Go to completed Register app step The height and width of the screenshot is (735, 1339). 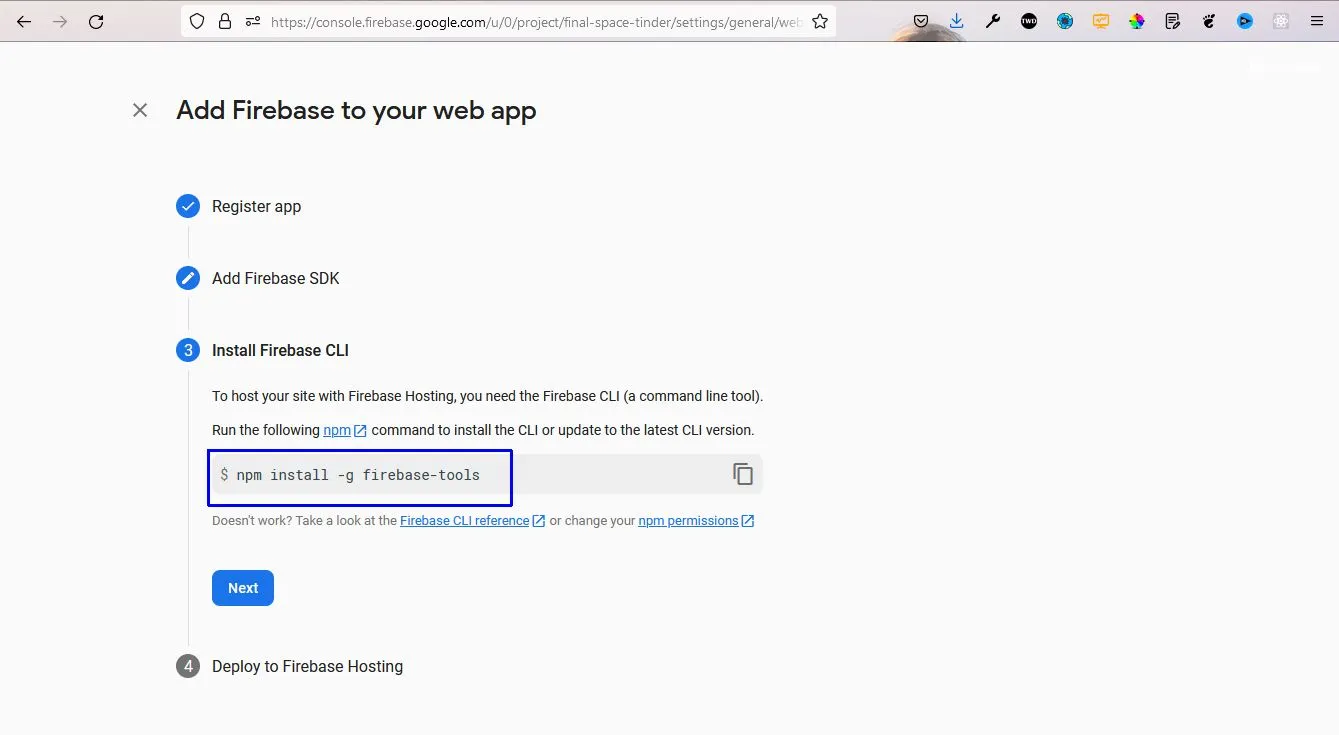(x=256, y=206)
